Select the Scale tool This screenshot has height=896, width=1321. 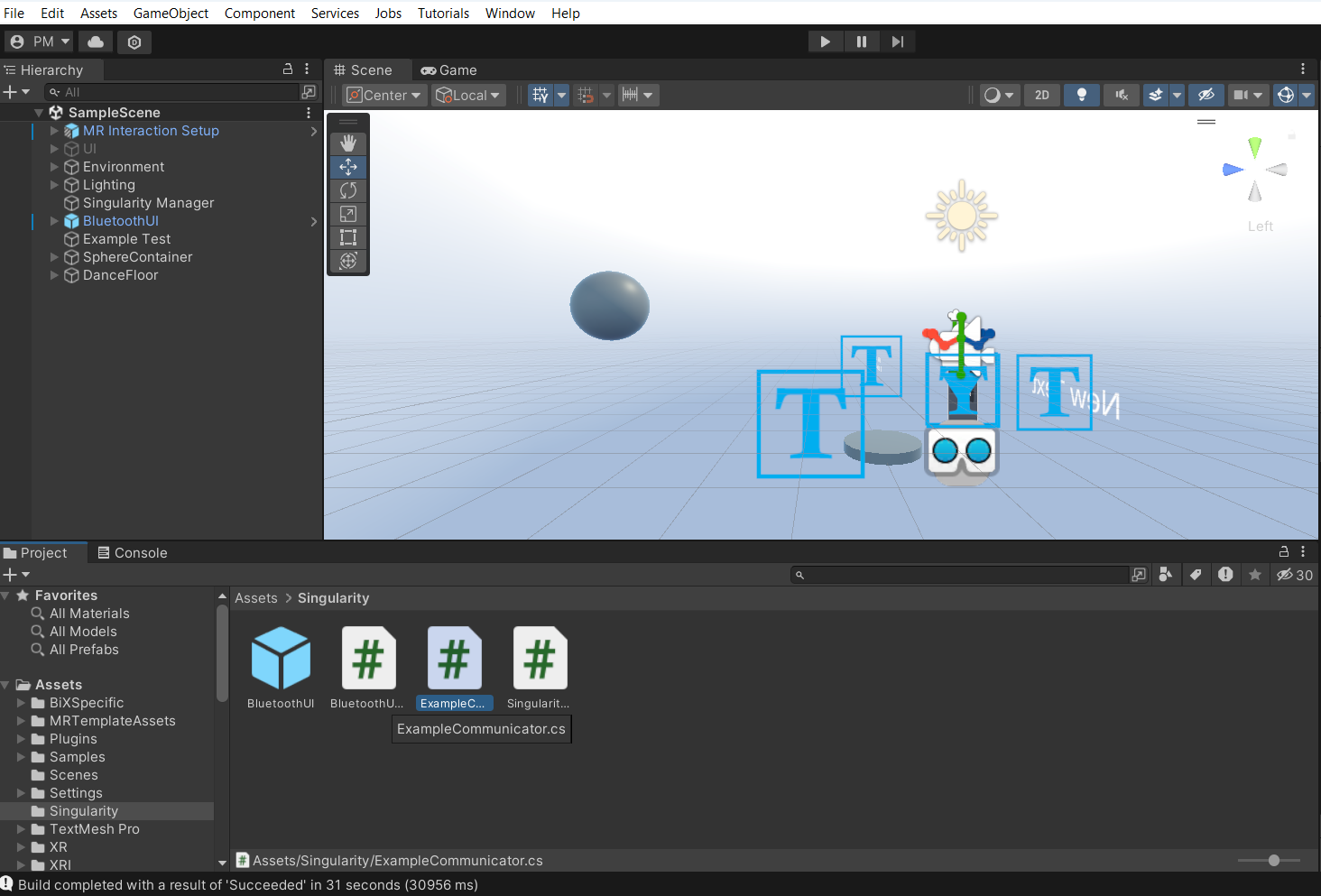[x=348, y=214]
